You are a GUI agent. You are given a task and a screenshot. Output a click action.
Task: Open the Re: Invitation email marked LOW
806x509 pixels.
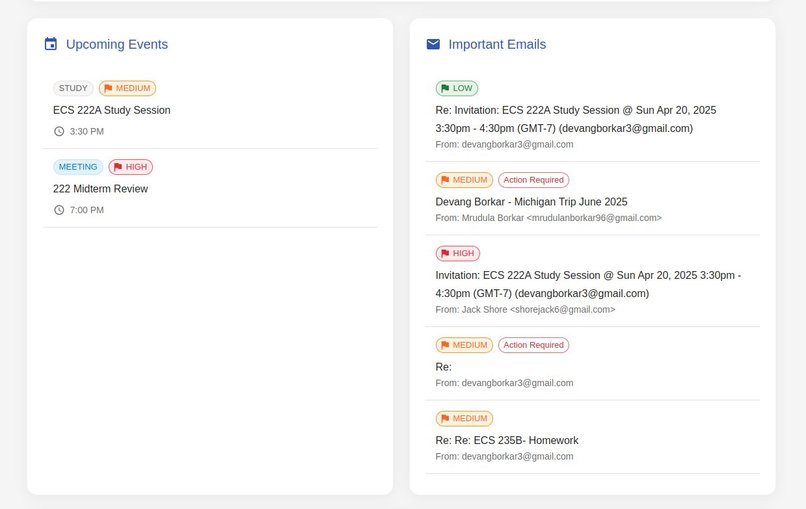click(x=593, y=116)
